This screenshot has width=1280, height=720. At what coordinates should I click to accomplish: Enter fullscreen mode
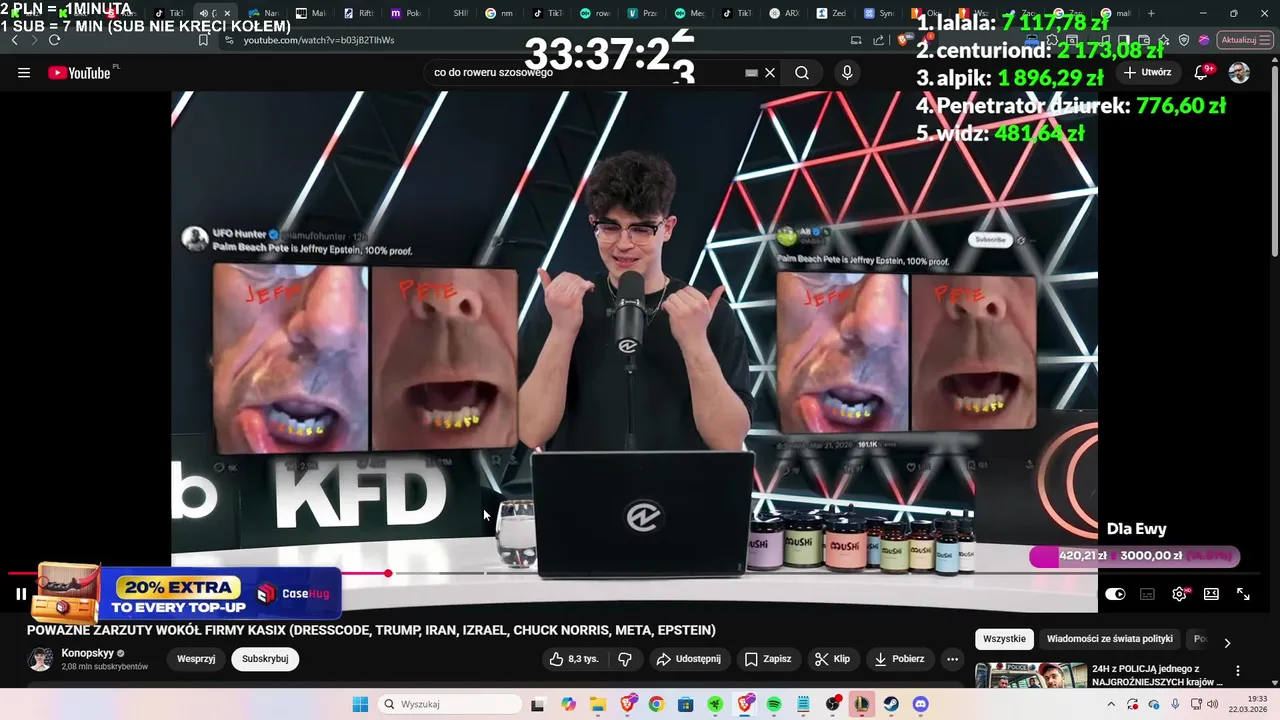(1243, 594)
